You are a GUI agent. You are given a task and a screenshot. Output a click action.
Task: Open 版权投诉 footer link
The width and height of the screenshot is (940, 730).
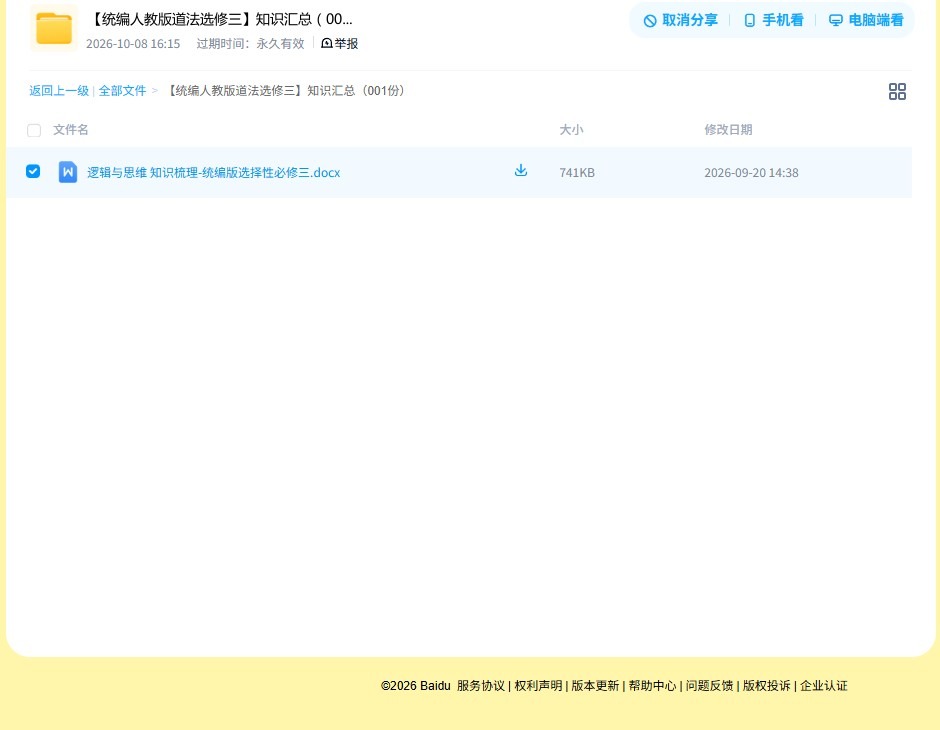click(x=766, y=686)
